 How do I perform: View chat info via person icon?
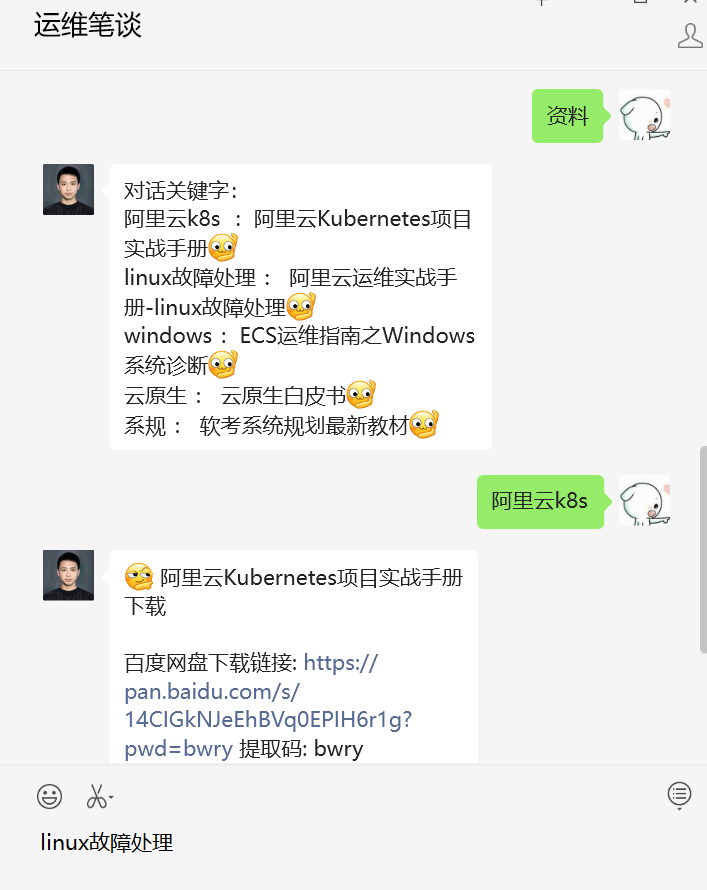pyautogui.click(x=690, y=36)
